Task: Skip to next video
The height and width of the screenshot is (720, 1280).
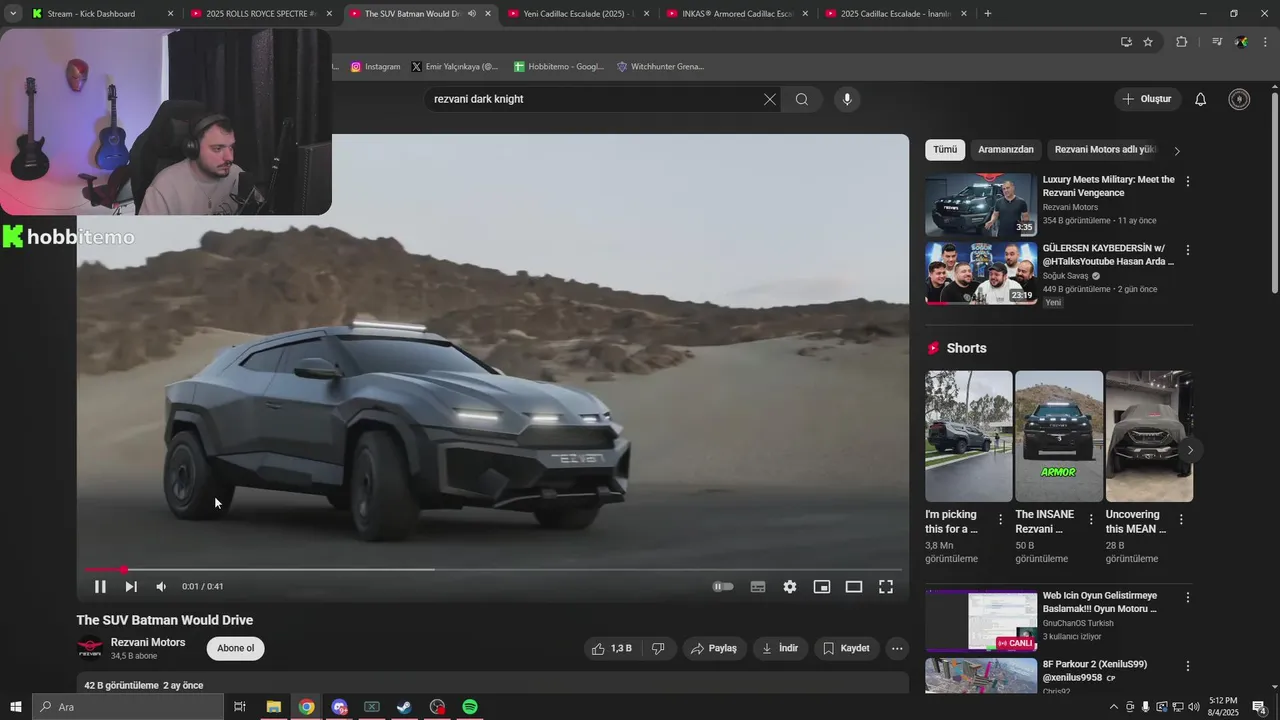Action: pos(131,587)
